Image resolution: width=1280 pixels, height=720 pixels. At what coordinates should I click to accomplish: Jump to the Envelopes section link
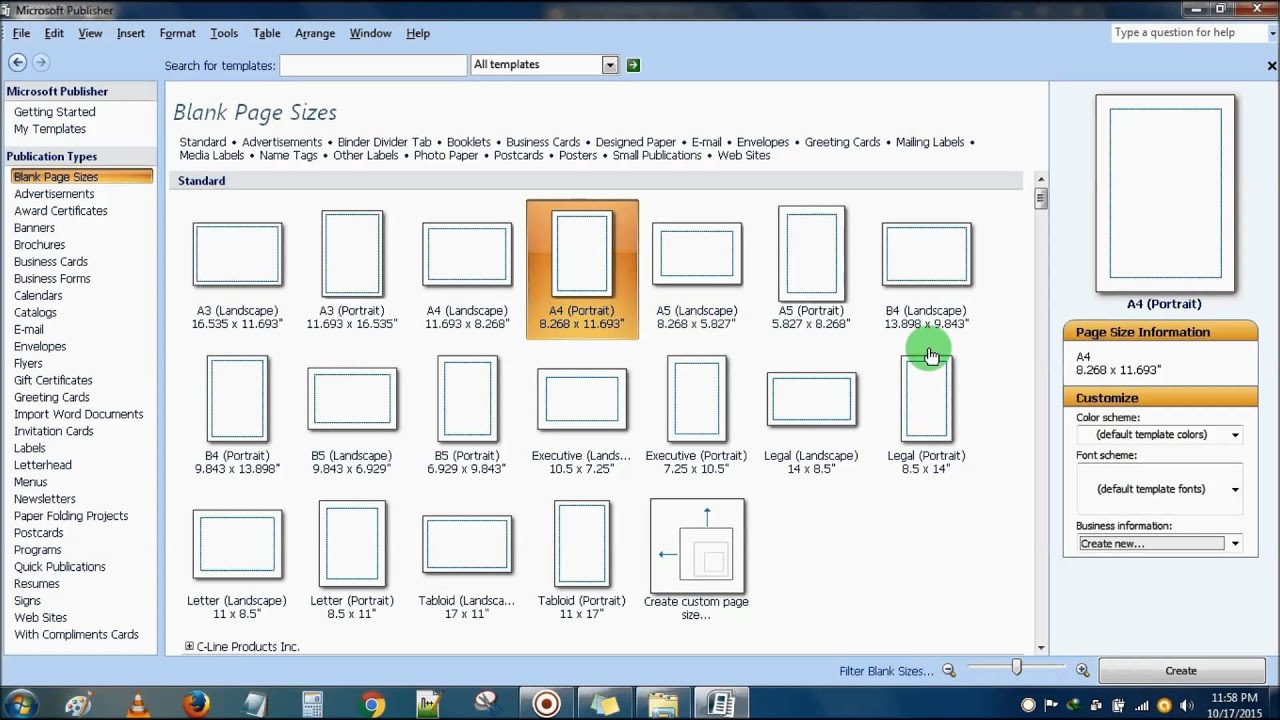763,142
